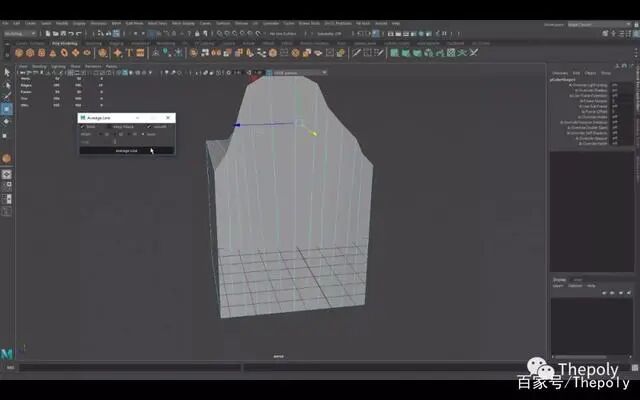Open the viewport Shading menu
This screenshot has height=400, width=640.
tap(39, 67)
